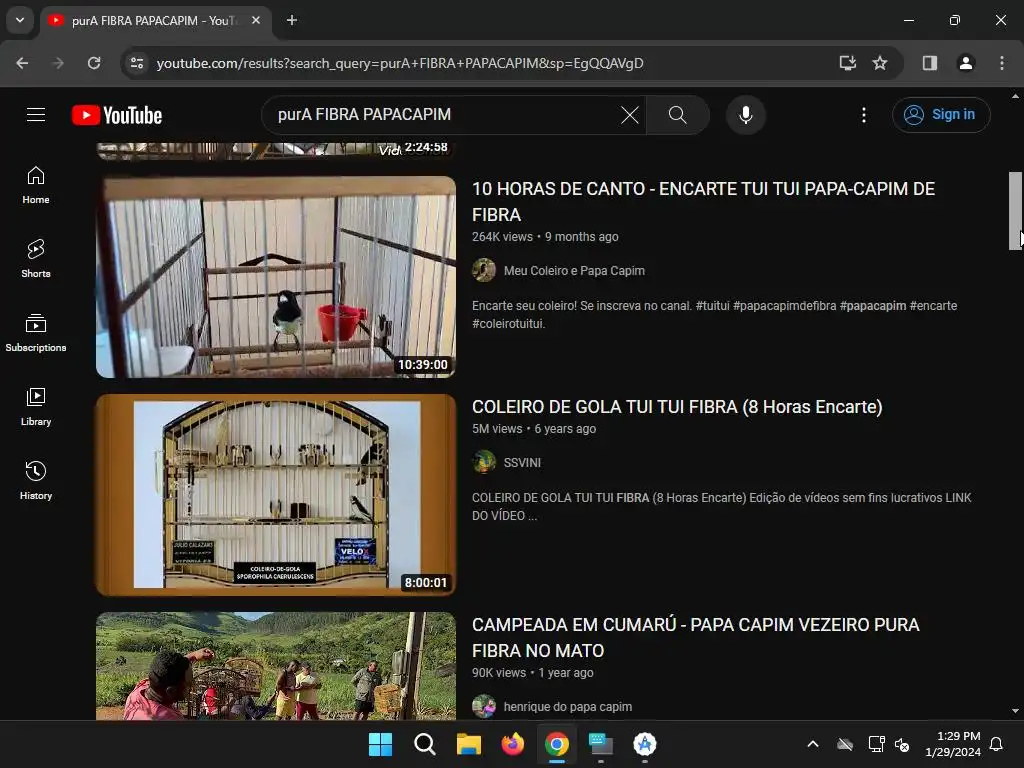Open YouTube settings three-dot menu

(863, 115)
